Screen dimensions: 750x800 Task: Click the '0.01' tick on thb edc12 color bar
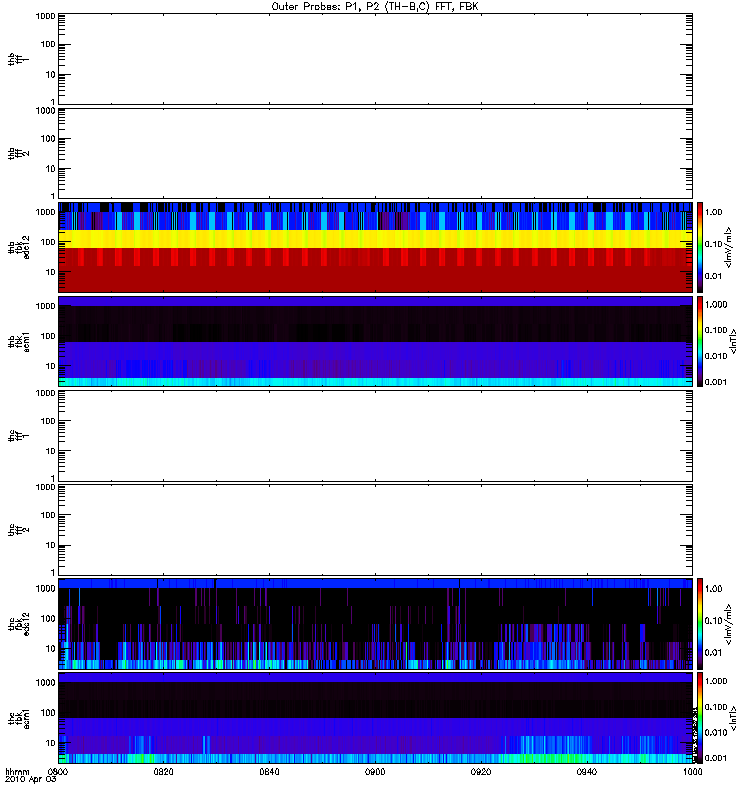pyautogui.click(x=713, y=276)
